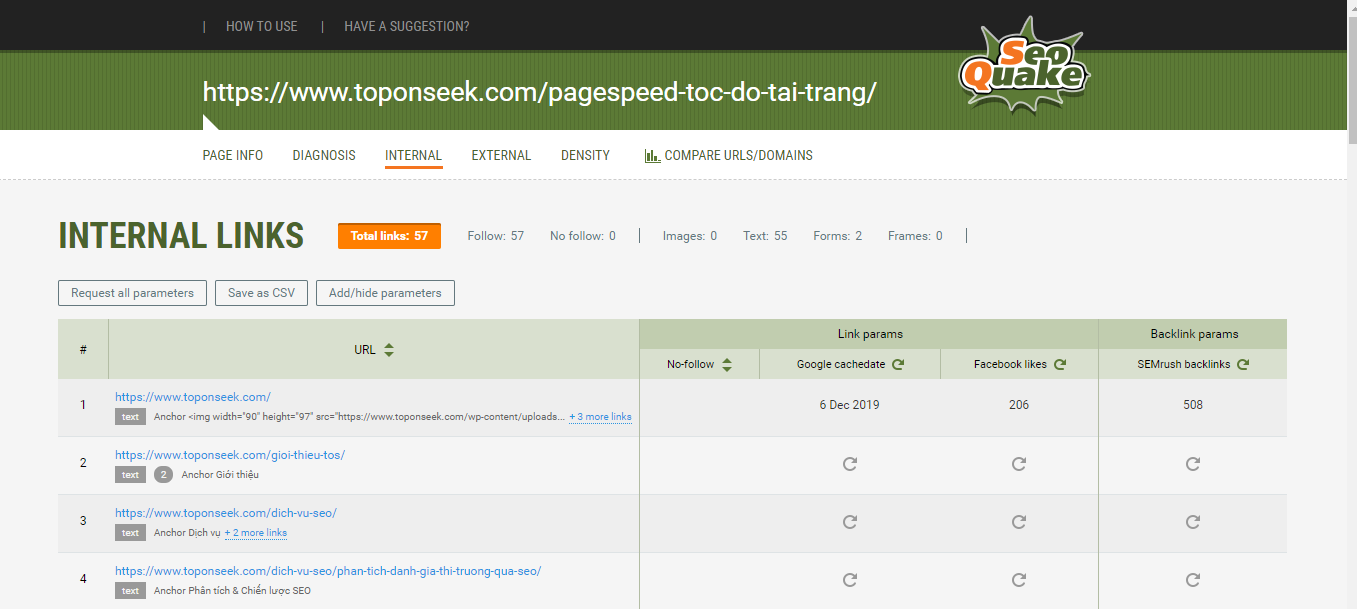Open the How To Use link

[x=261, y=26]
